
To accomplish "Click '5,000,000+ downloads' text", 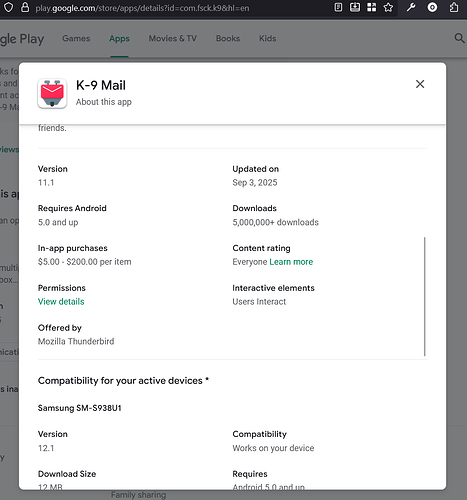I will tap(276, 222).
